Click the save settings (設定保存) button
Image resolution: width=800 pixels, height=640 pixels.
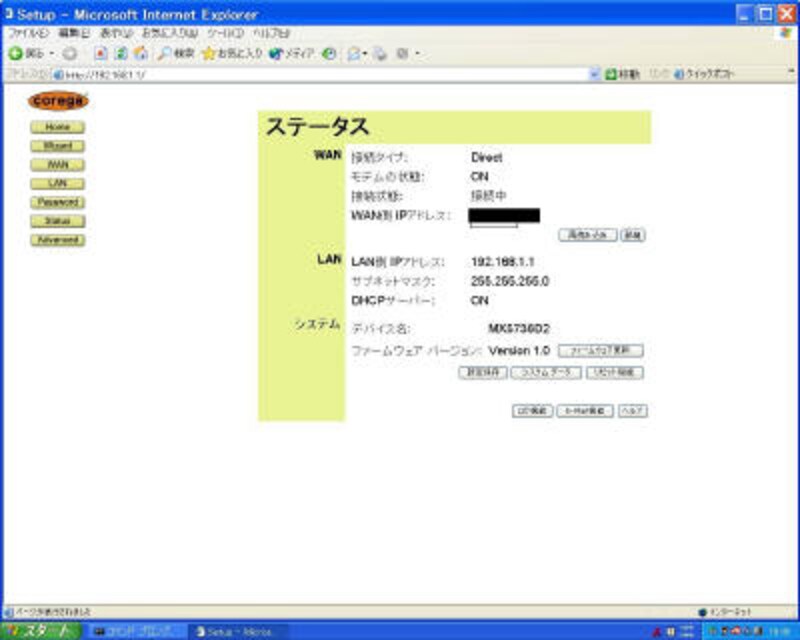[x=483, y=372]
